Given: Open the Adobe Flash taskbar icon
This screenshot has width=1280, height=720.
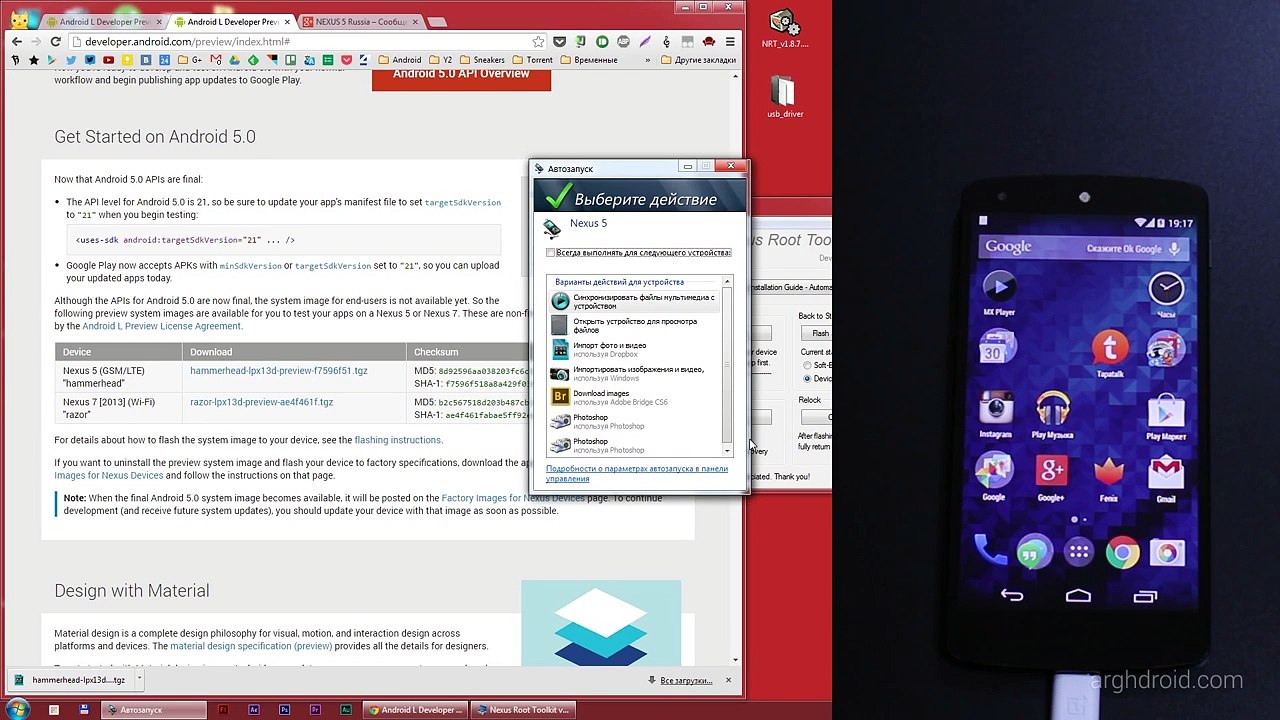Looking at the screenshot, I should pos(224,710).
